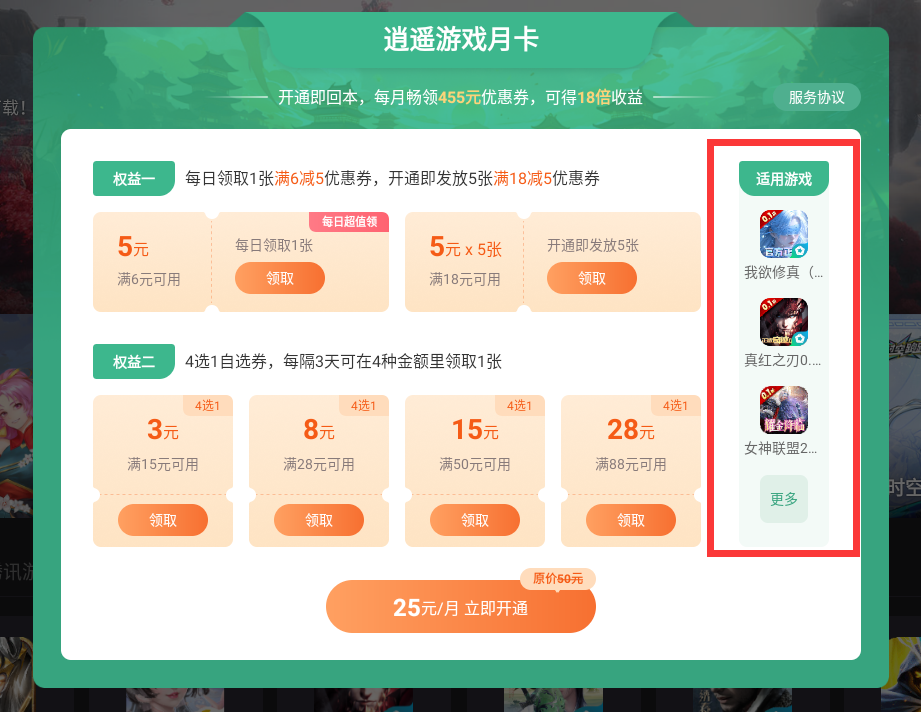Expand more applicable games with 更多
Screen dimensions: 921x712
pyautogui.click(x=784, y=499)
